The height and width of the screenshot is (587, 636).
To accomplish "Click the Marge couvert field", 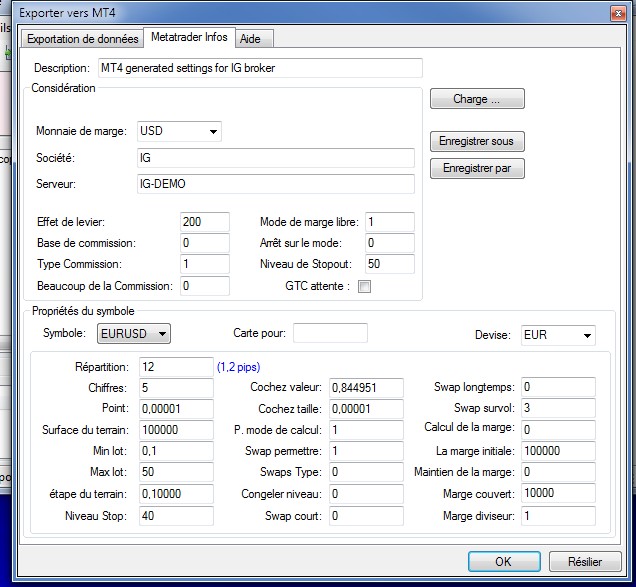I will pos(557,495).
